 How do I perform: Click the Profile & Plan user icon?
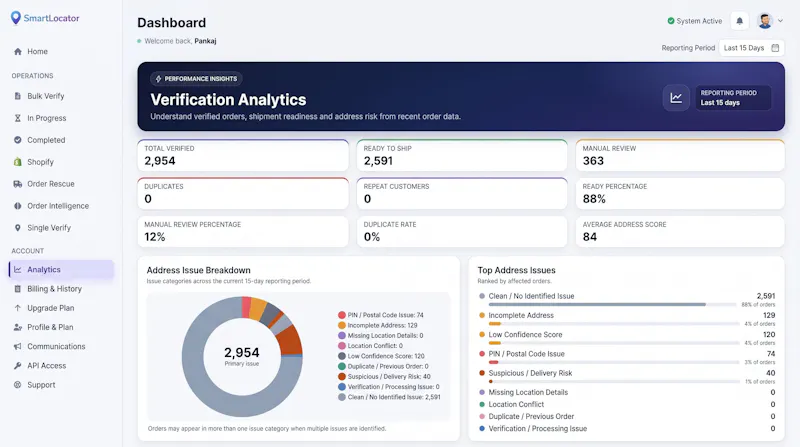tap(18, 327)
